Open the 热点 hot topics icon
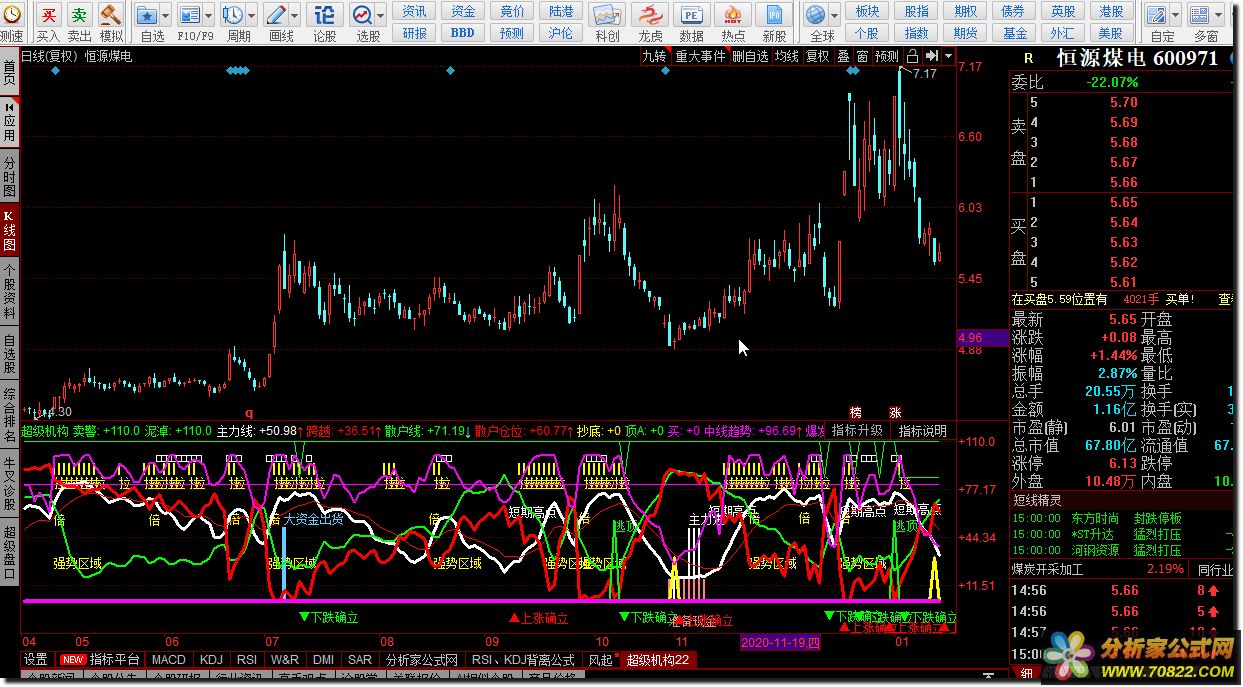This screenshot has width=1243, height=687. pos(733,16)
